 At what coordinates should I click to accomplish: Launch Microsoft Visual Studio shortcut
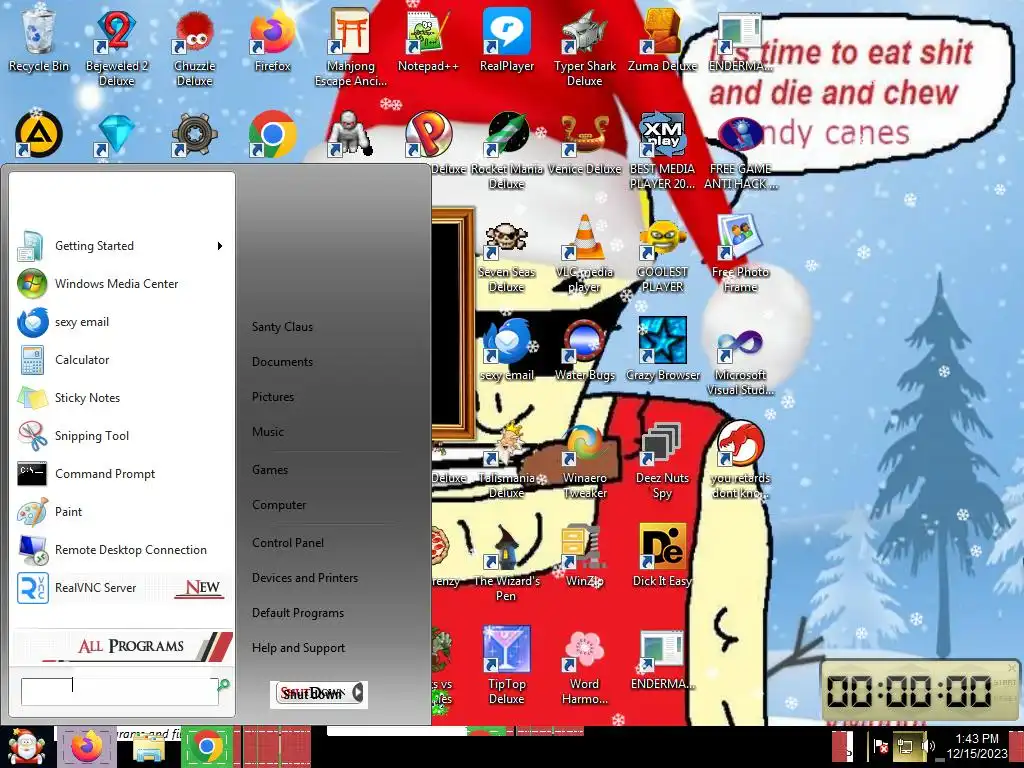pos(741,359)
